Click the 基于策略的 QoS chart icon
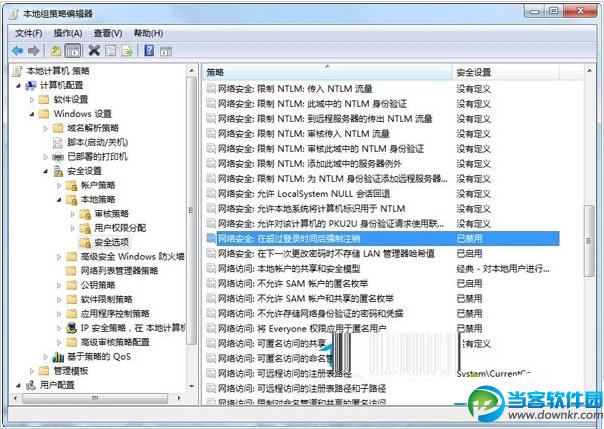 click(x=58, y=357)
